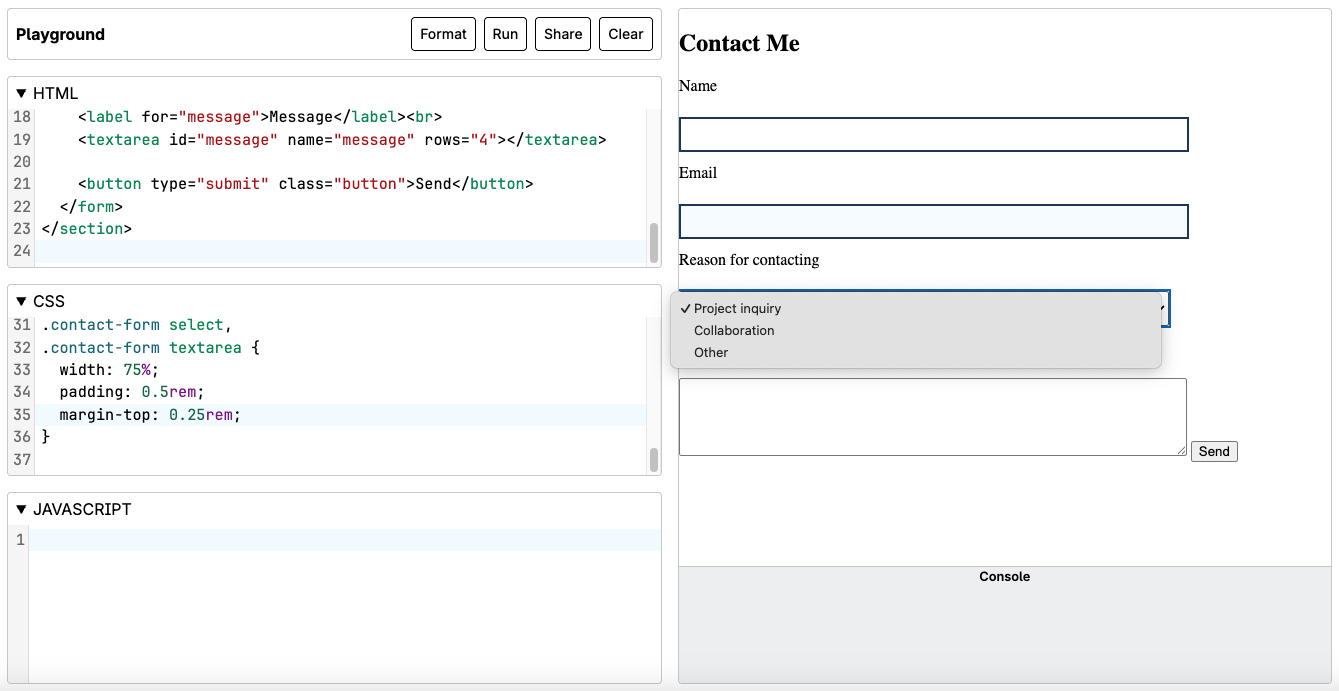Collapse the HTML panel triangle

[21, 94]
